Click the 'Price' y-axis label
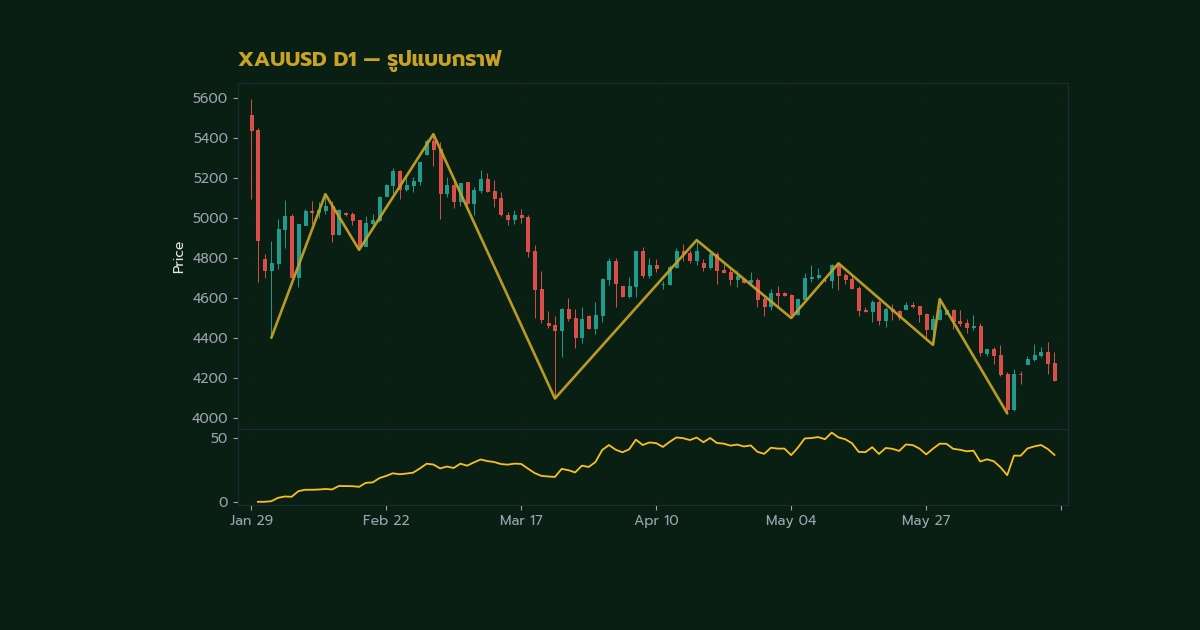The width and height of the screenshot is (1200, 630). tap(179, 258)
